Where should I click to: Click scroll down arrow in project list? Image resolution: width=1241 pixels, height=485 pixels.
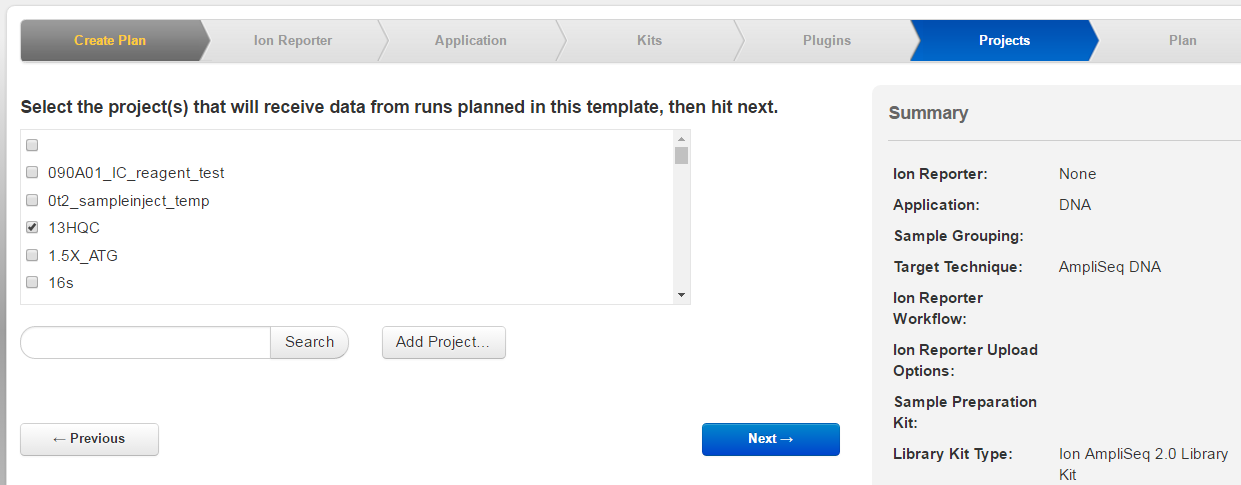[681, 294]
